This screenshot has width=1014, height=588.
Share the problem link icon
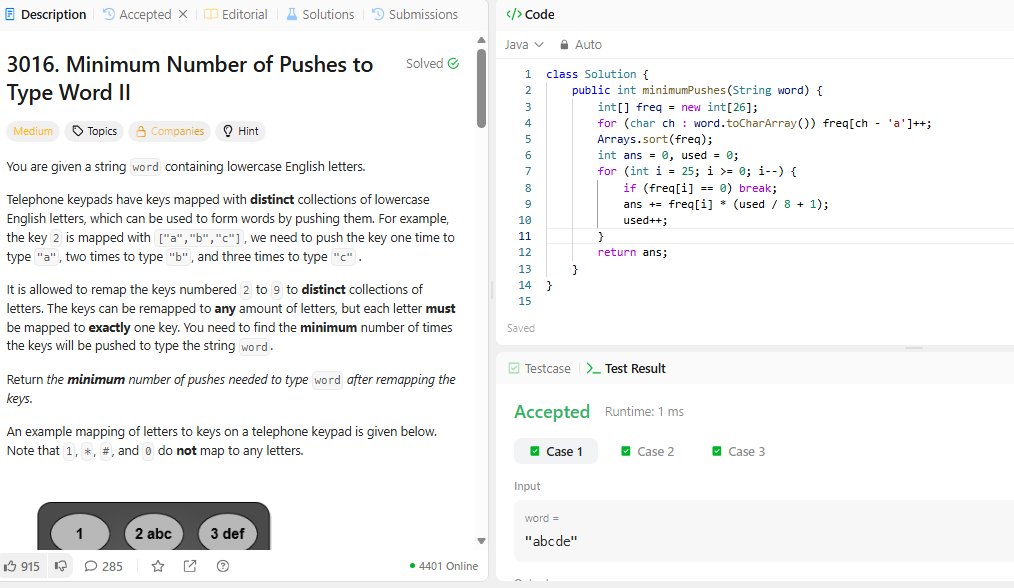(x=190, y=567)
